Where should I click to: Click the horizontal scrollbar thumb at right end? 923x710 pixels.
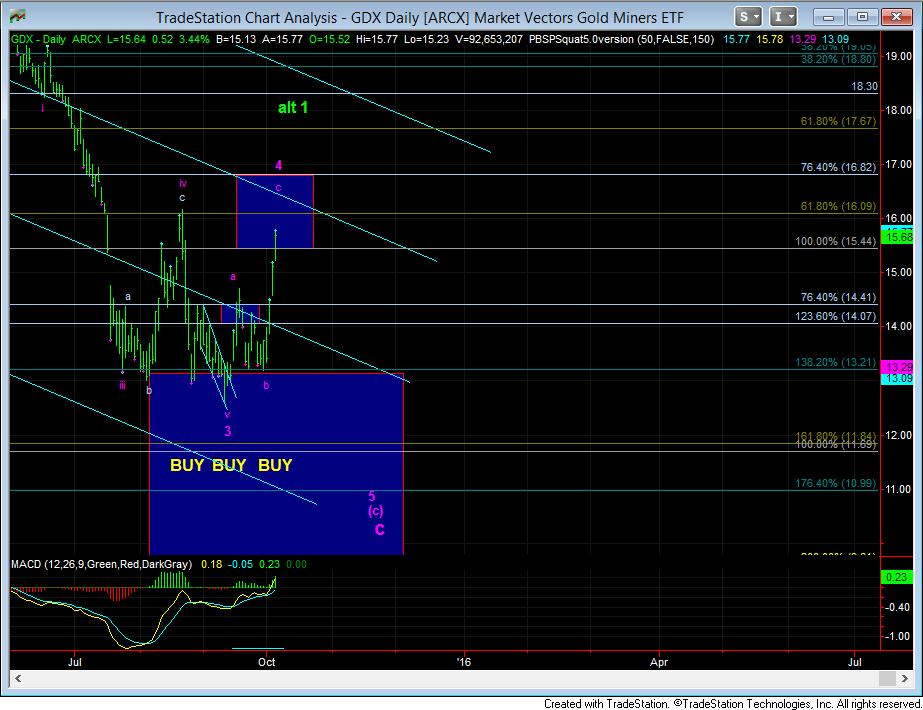click(888, 679)
